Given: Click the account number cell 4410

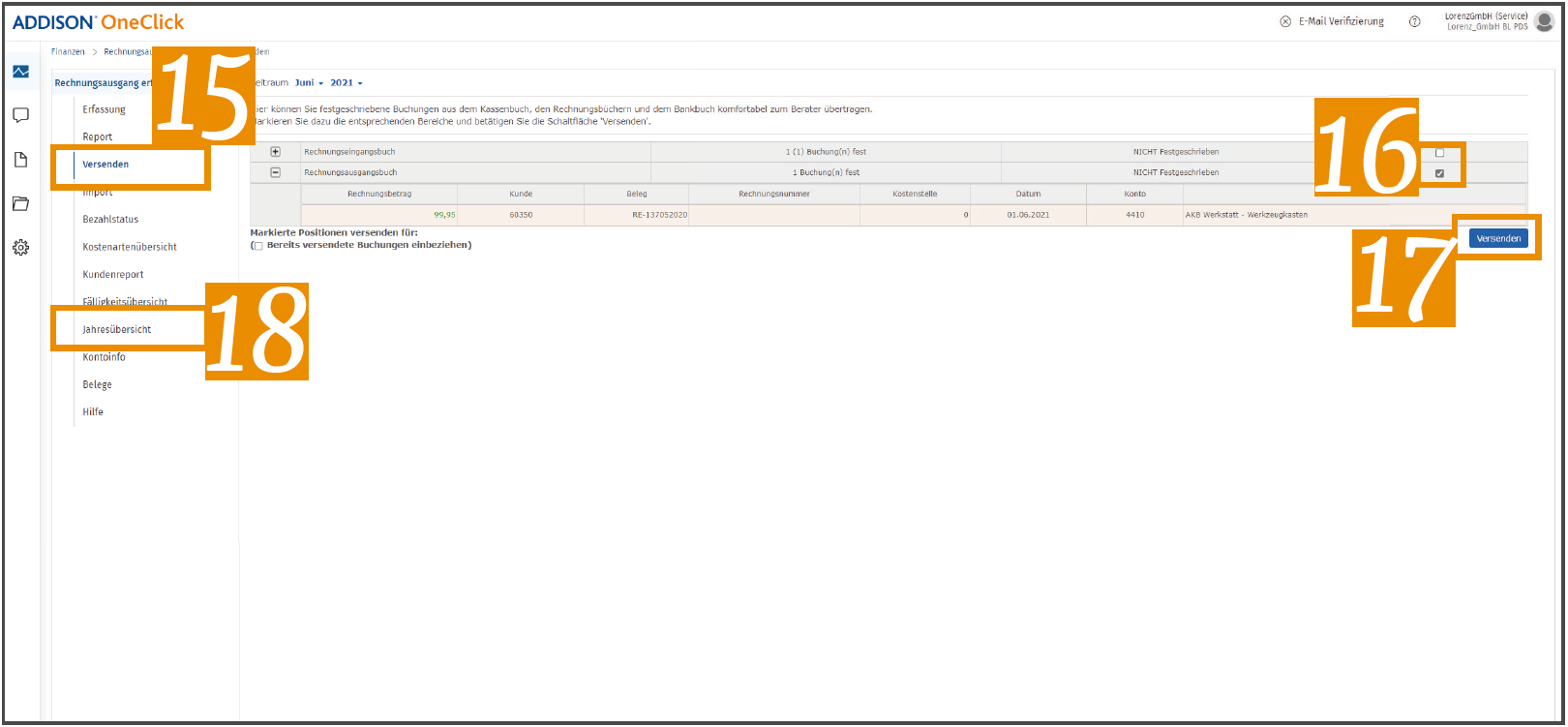Looking at the screenshot, I should click(x=1135, y=215).
